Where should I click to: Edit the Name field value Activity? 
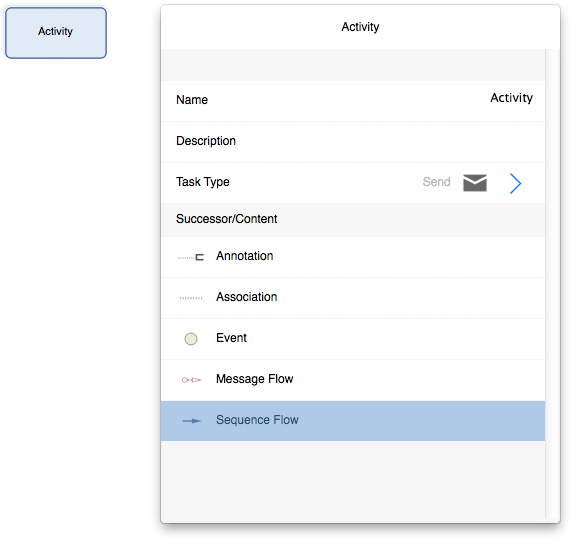tap(511, 98)
